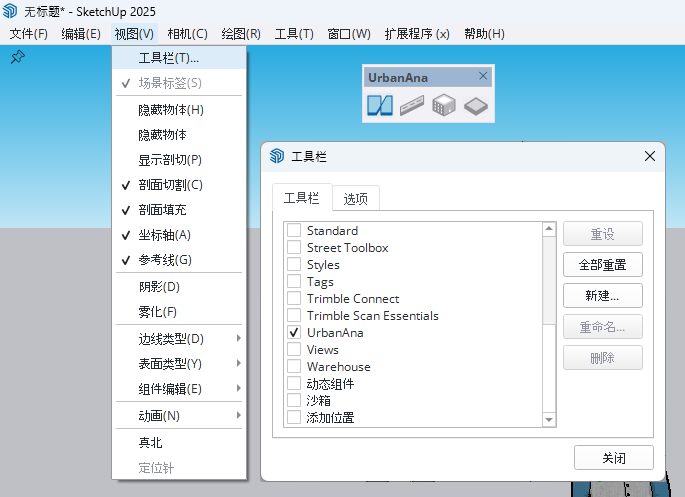The image size is (685, 497).
Task: Click the pin icon in the upper left
Action: 17,57
